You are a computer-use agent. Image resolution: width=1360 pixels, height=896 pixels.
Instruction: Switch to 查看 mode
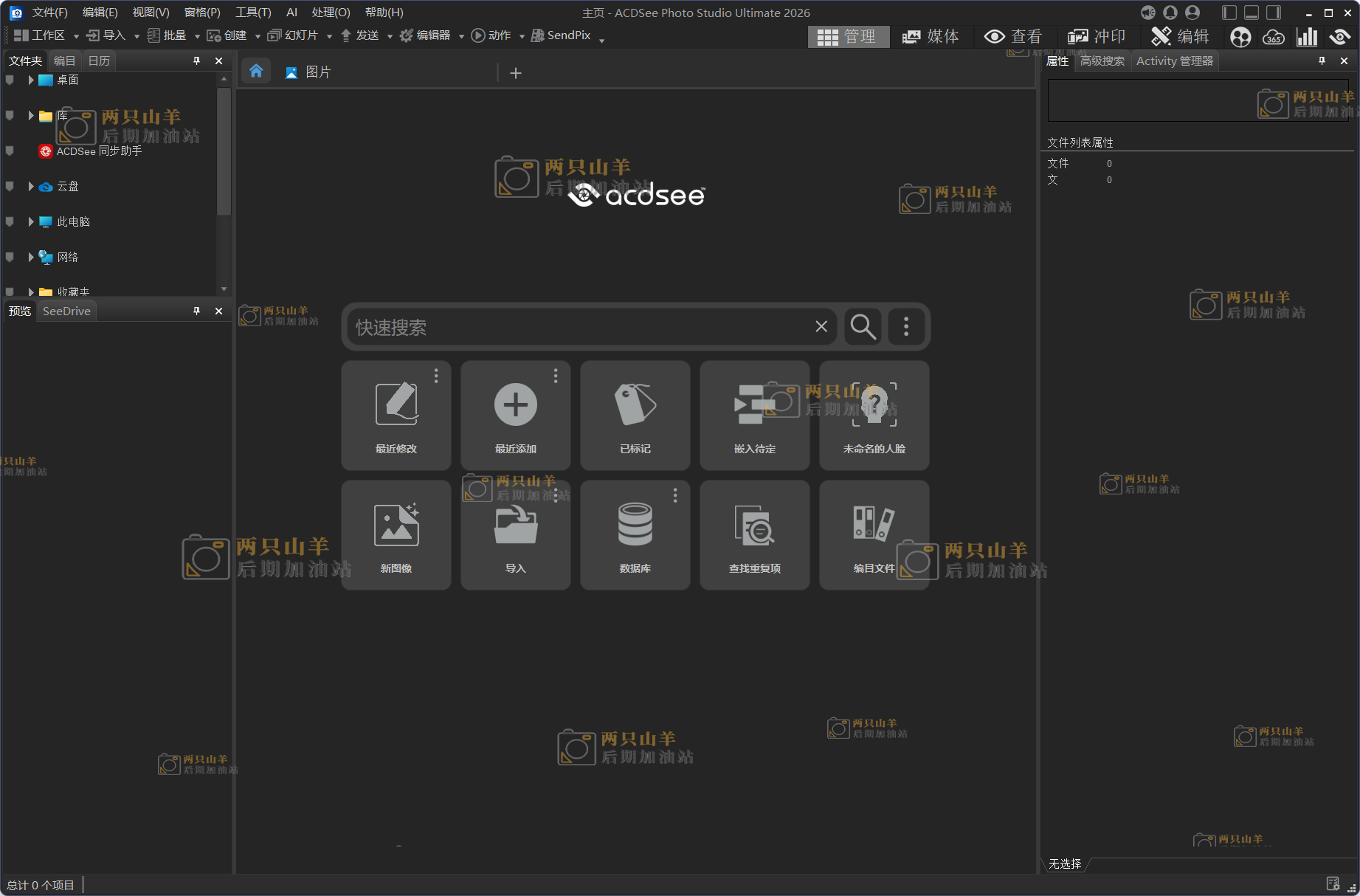(x=1013, y=36)
